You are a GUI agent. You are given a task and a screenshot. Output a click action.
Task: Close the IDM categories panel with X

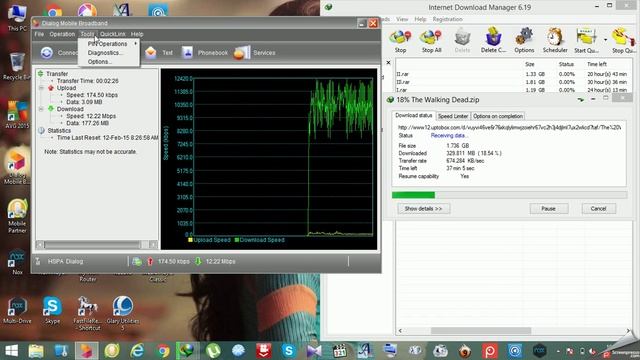coord(388,62)
